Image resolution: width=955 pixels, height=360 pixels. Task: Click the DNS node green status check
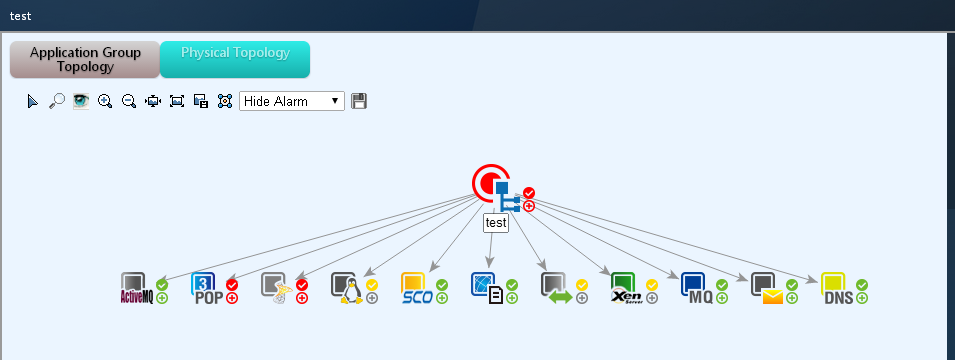tap(862, 285)
